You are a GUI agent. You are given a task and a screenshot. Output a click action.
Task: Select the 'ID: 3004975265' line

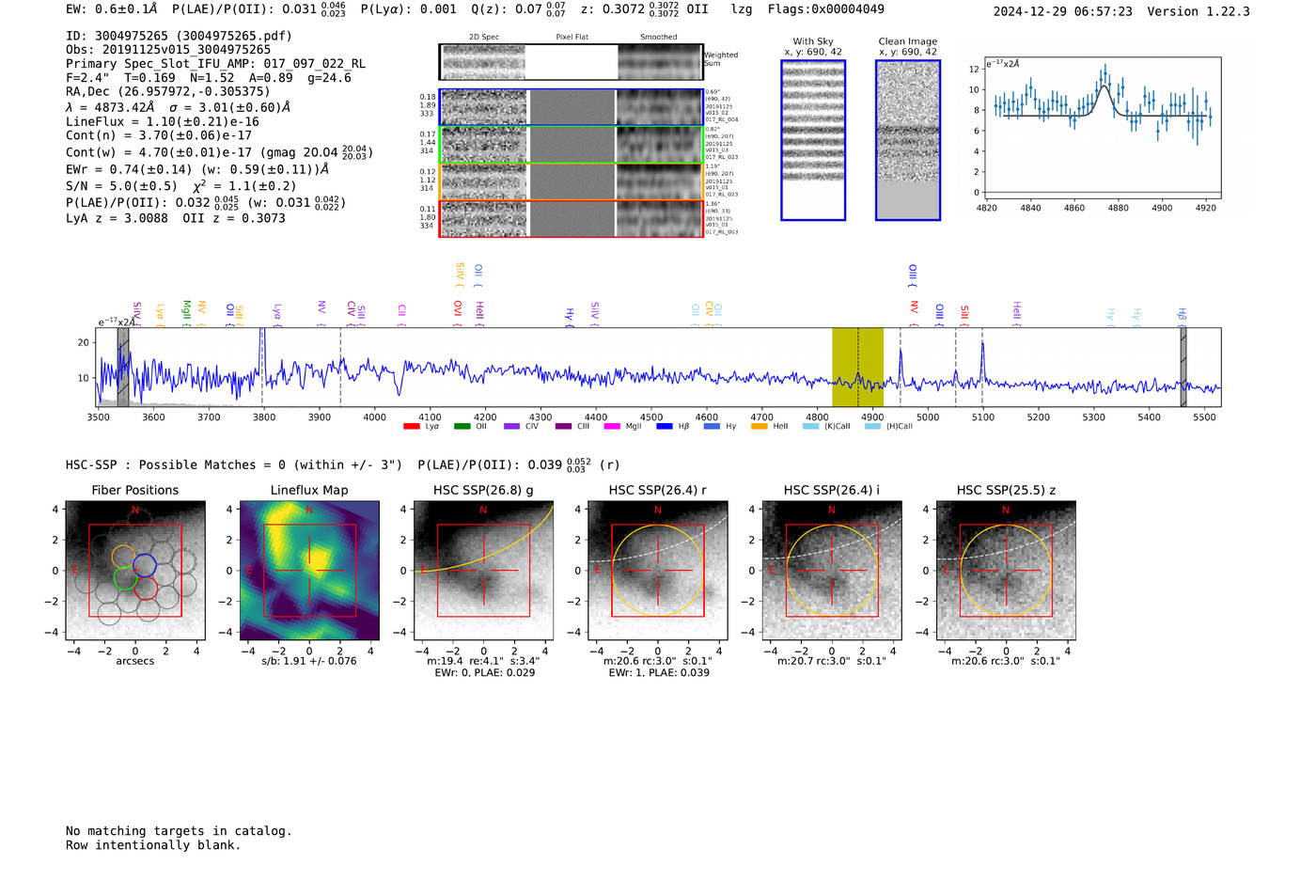pos(179,36)
